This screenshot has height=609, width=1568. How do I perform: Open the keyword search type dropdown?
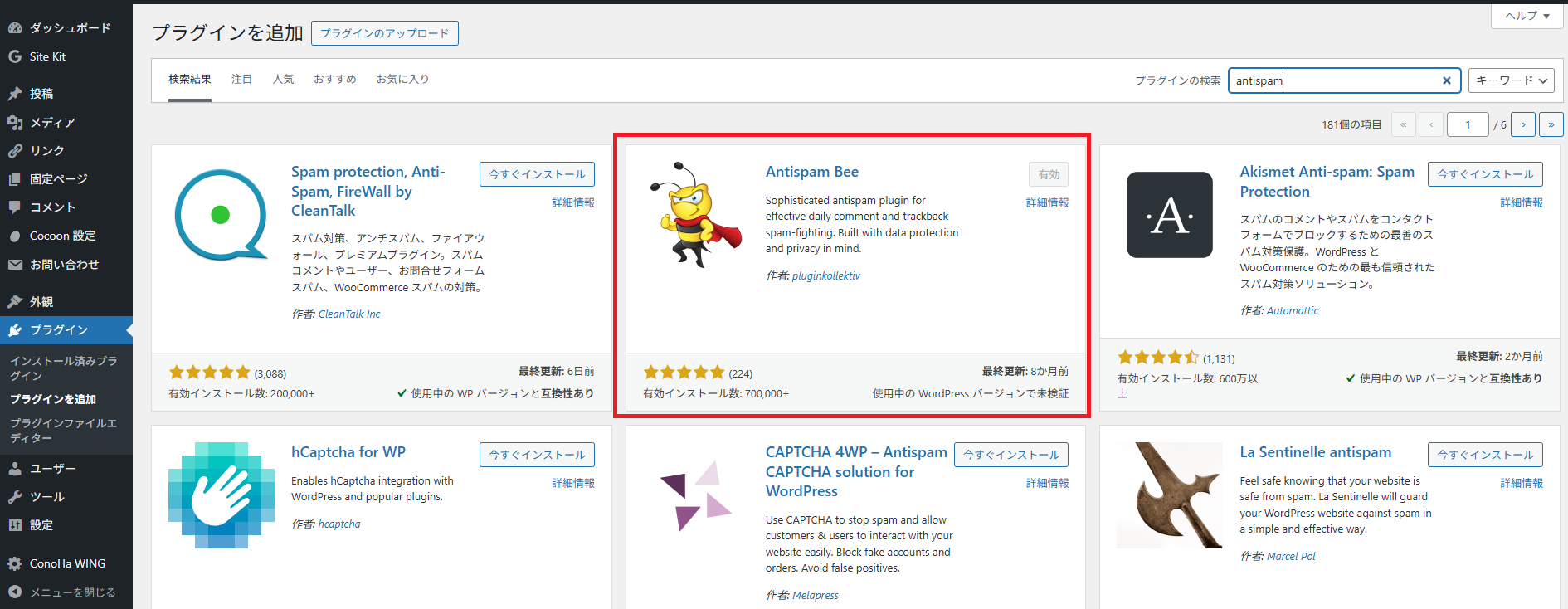pyautogui.click(x=1512, y=80)
